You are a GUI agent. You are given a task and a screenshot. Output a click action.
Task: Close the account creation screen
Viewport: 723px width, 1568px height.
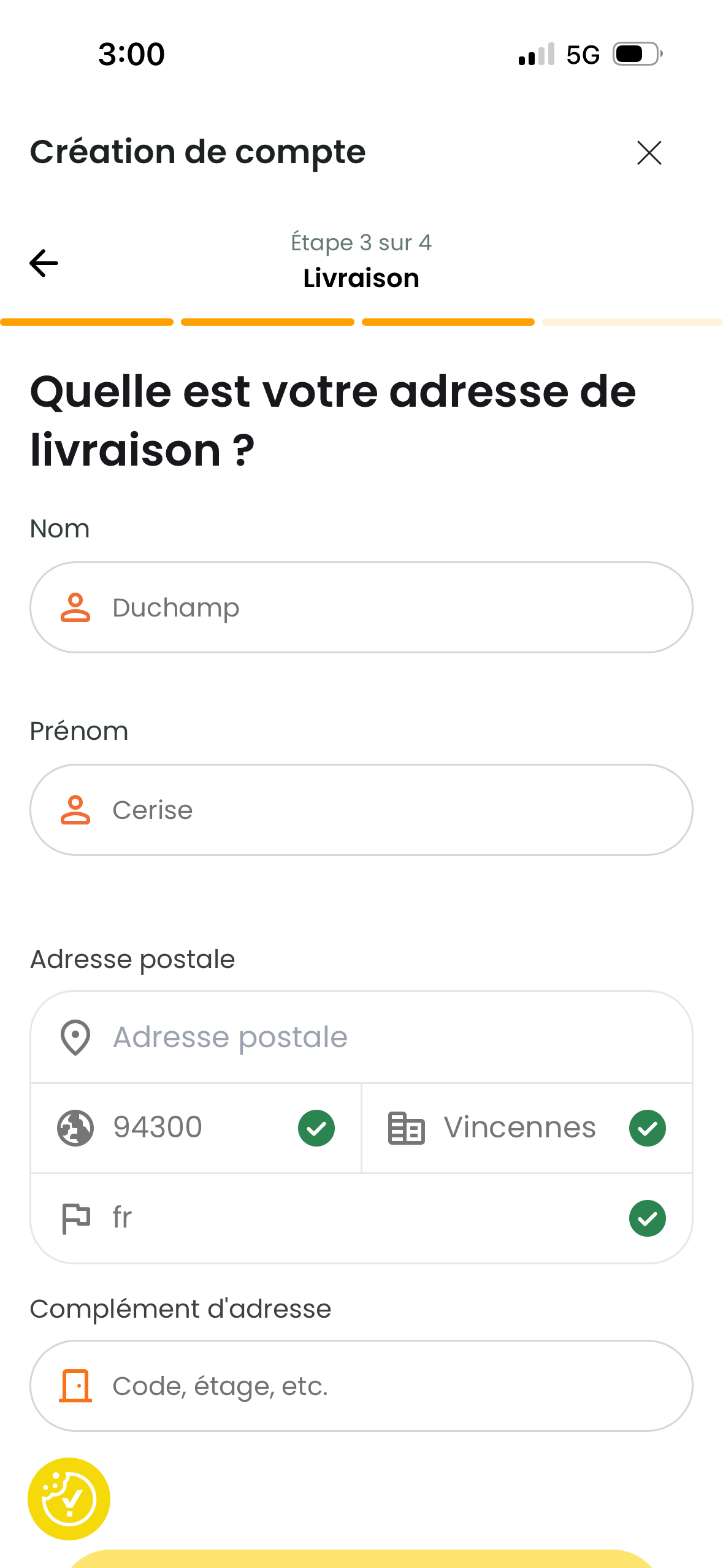(x=649, y=153)
